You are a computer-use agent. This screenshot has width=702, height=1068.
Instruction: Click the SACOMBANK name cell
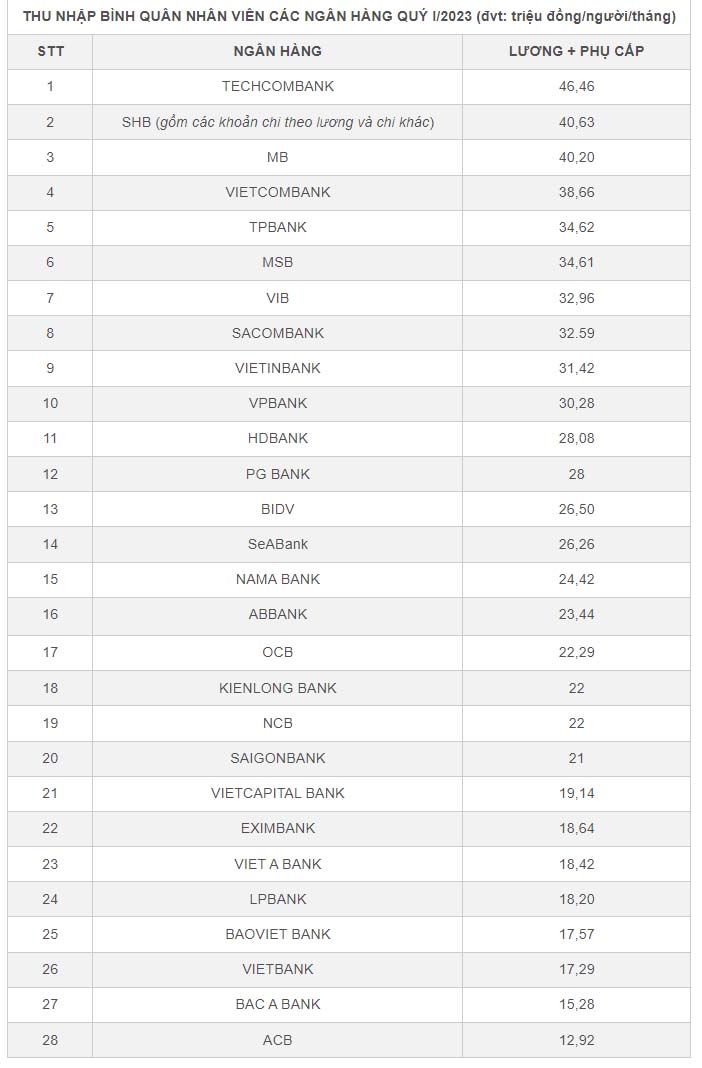[x=277, y=333]
